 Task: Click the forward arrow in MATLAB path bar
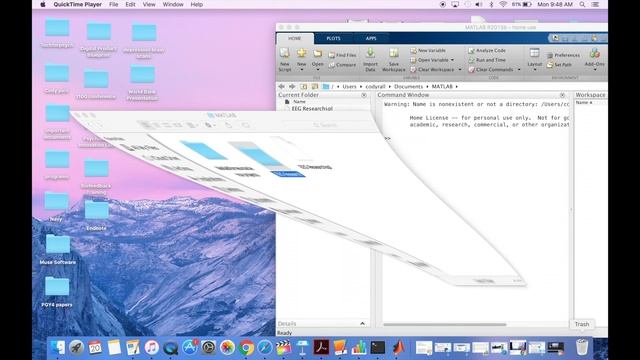tap(292, 87)
